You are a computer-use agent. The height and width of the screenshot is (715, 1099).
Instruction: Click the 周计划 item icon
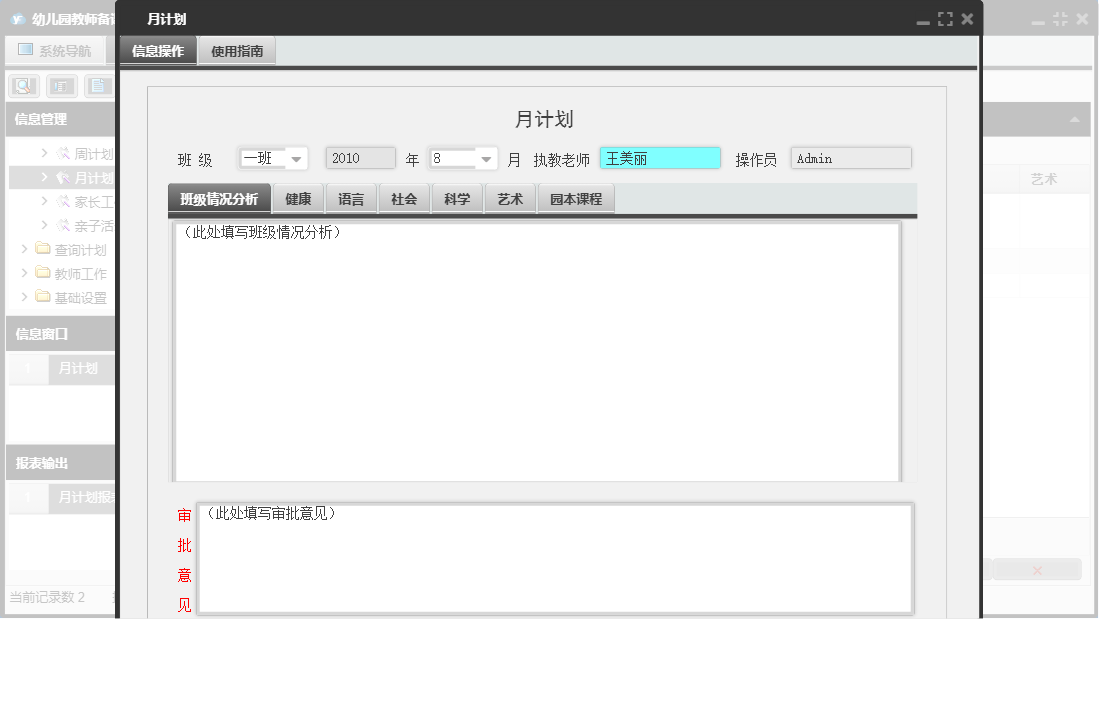pos(63,153)
